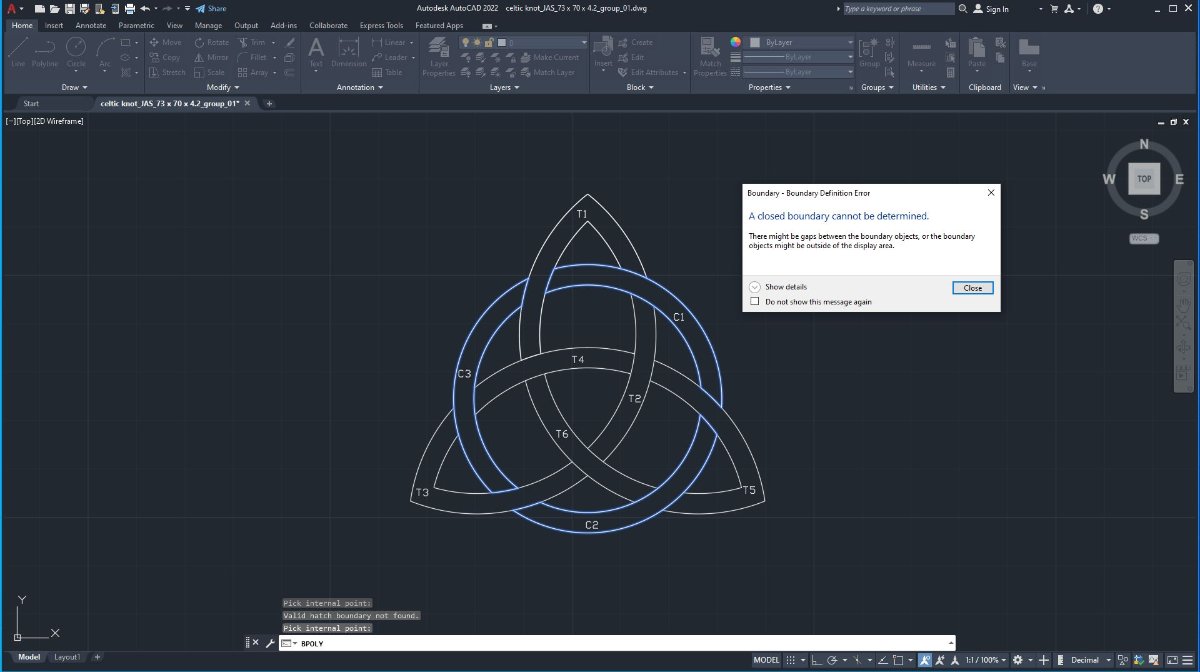
Task: Open the layer name dropdown list
Action: [523, 43]
